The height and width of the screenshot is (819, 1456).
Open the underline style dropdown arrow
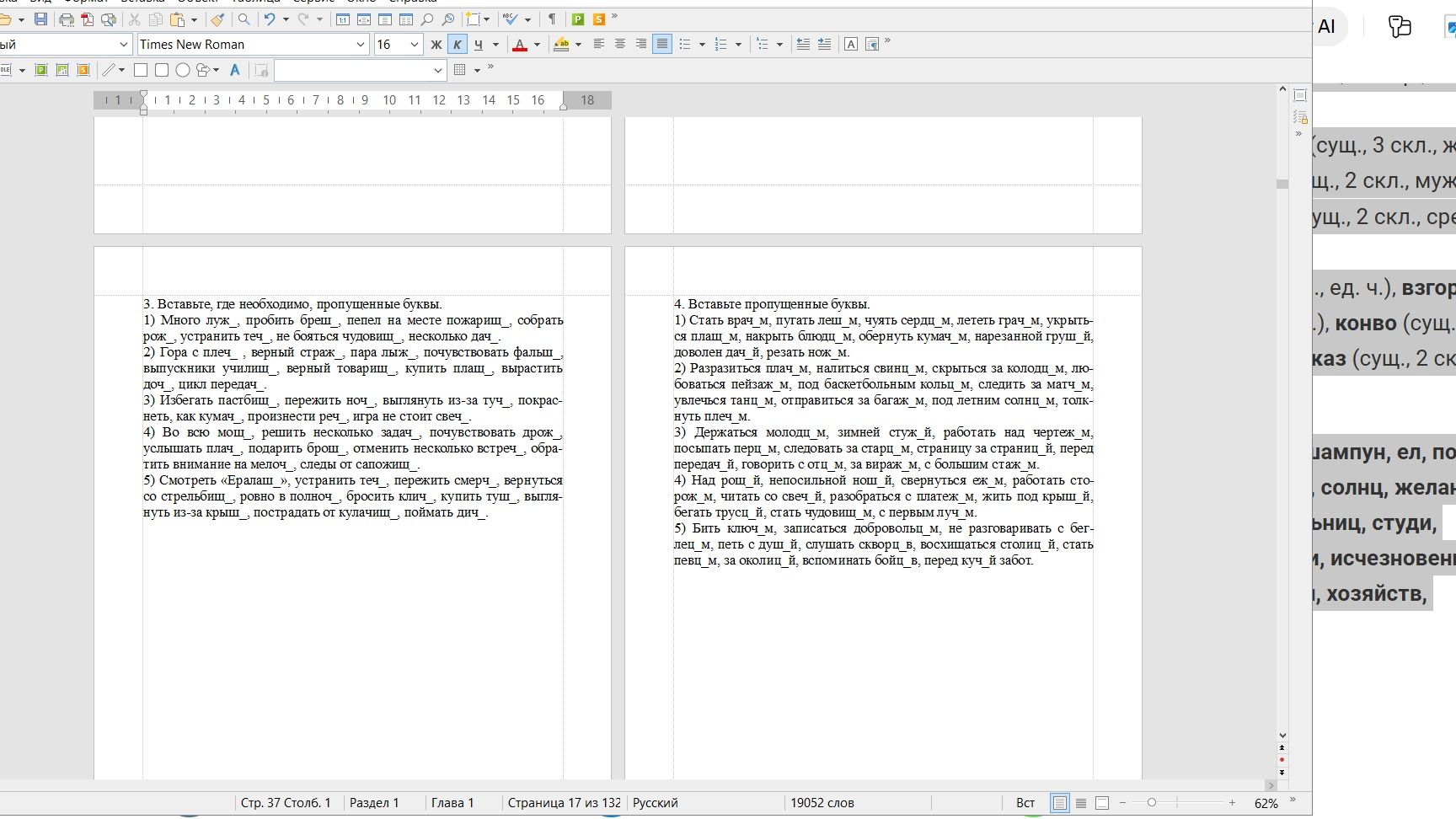tap(495, 45)
